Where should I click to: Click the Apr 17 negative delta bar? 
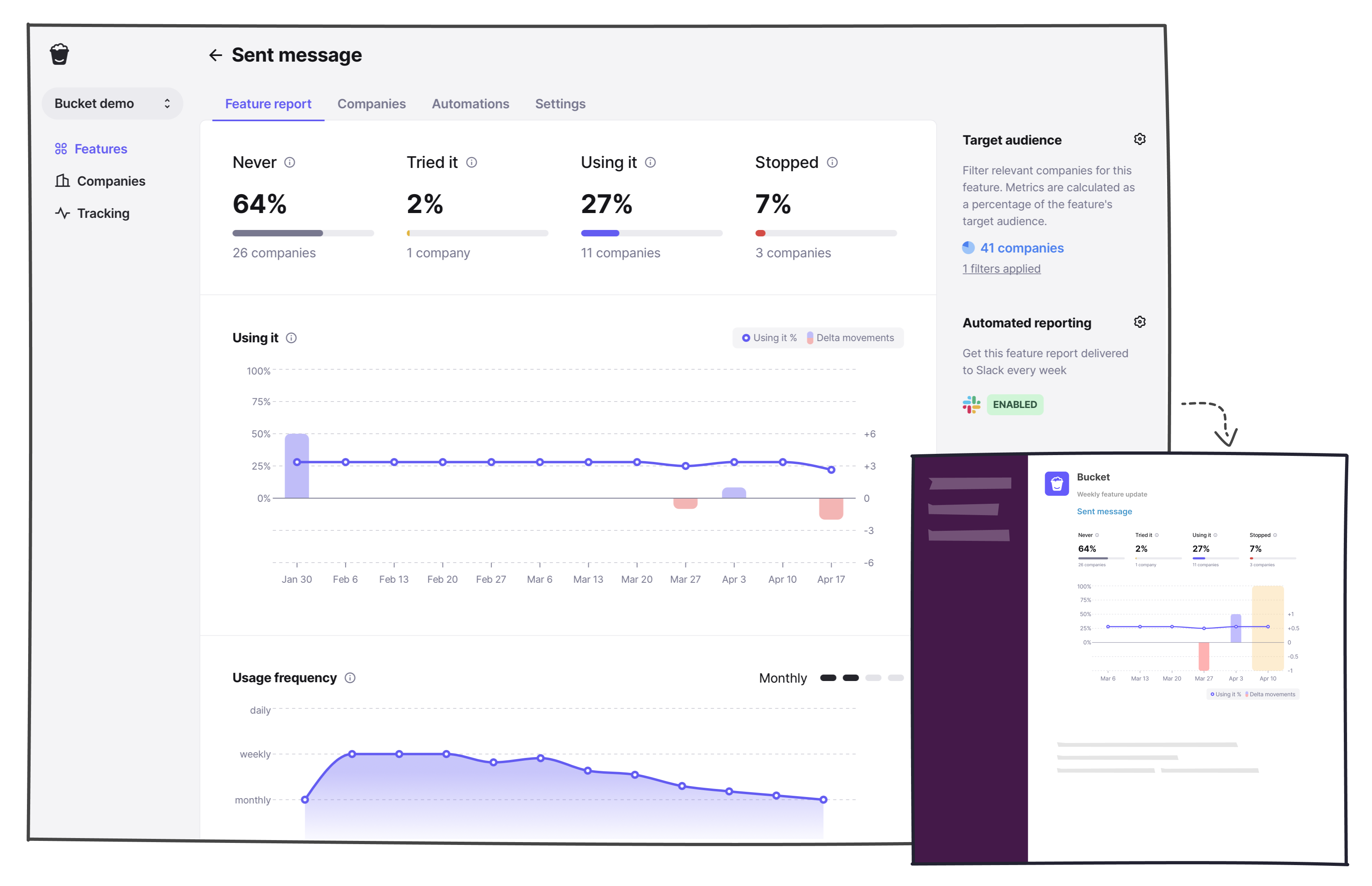(831, 509)
